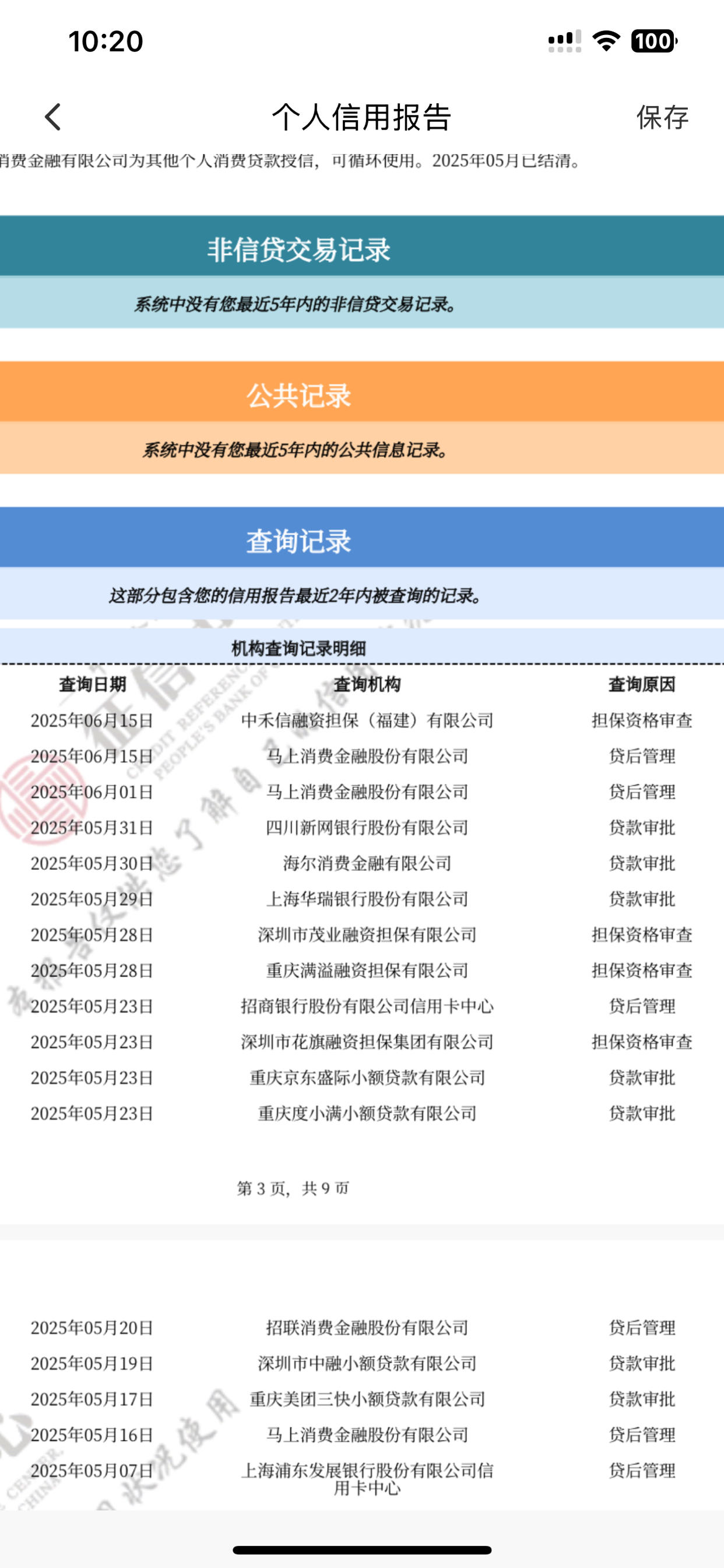Screen dimensions: 724x1568
Task: Tap the back arrow icon
Action: click(53, 117)
